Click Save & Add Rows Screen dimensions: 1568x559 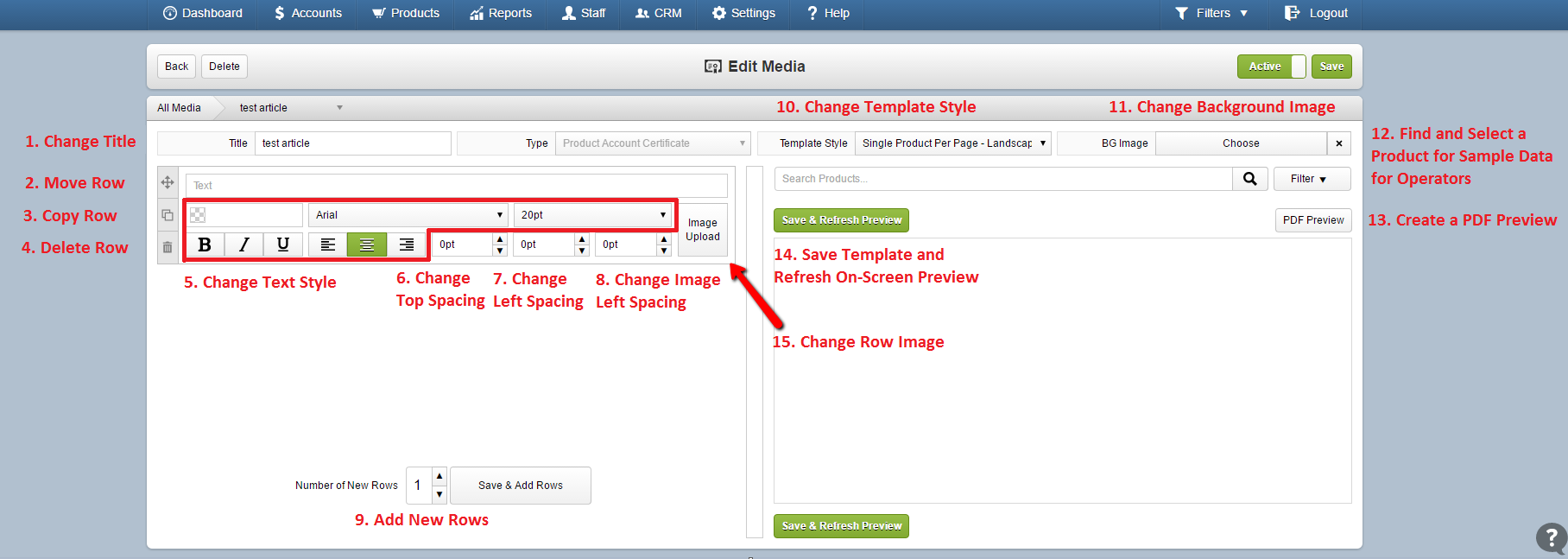pyautogui.click(x=521, y=486)
